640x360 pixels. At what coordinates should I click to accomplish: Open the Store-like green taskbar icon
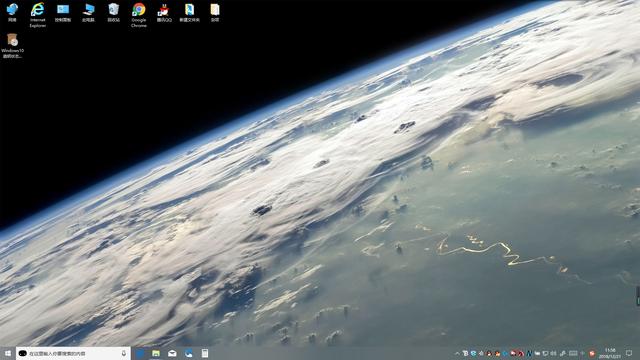[156, 353]
